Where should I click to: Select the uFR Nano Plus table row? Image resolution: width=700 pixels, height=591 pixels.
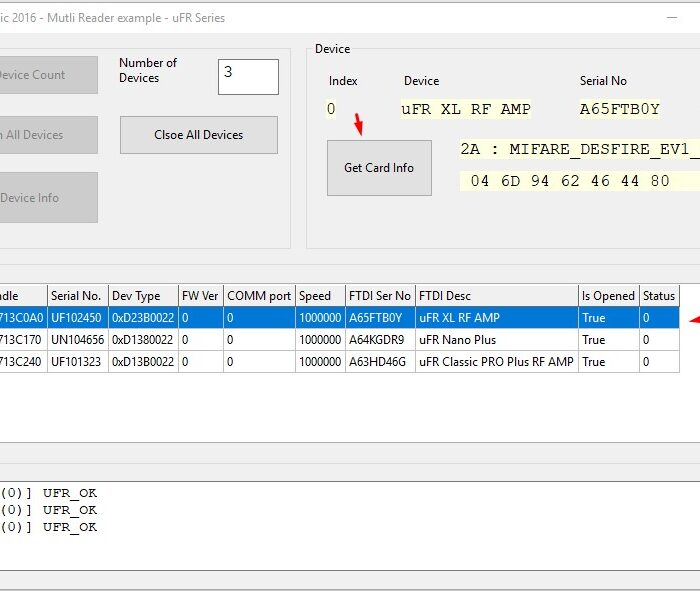tap(340, 340)
